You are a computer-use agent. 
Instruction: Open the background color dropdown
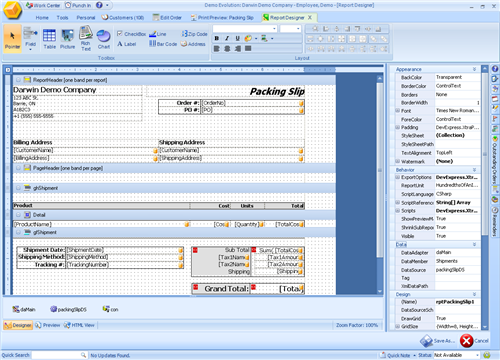[x=272, y=39]
